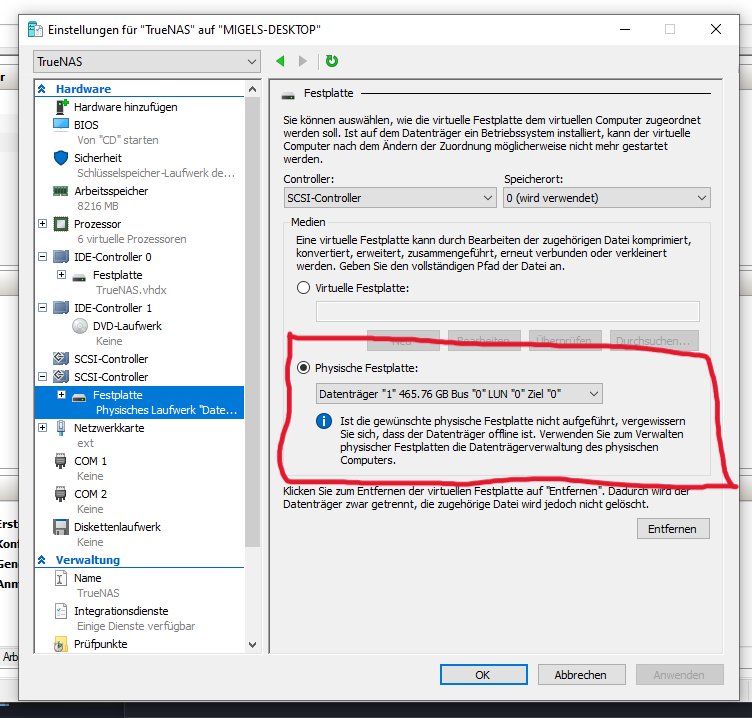Click the COM 2 port icon

point(60,494)
